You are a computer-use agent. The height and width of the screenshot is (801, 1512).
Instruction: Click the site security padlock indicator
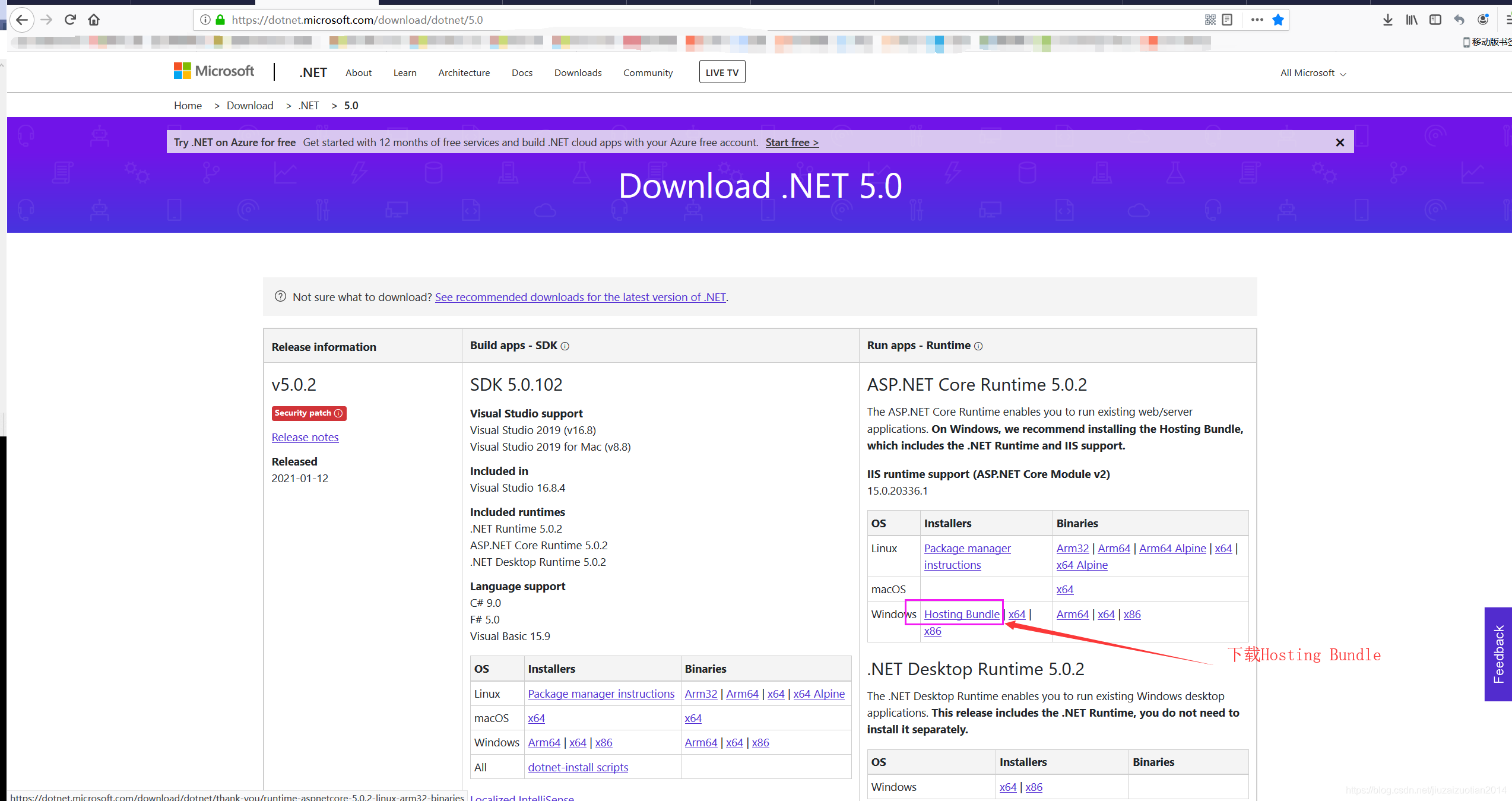point(220,20)
